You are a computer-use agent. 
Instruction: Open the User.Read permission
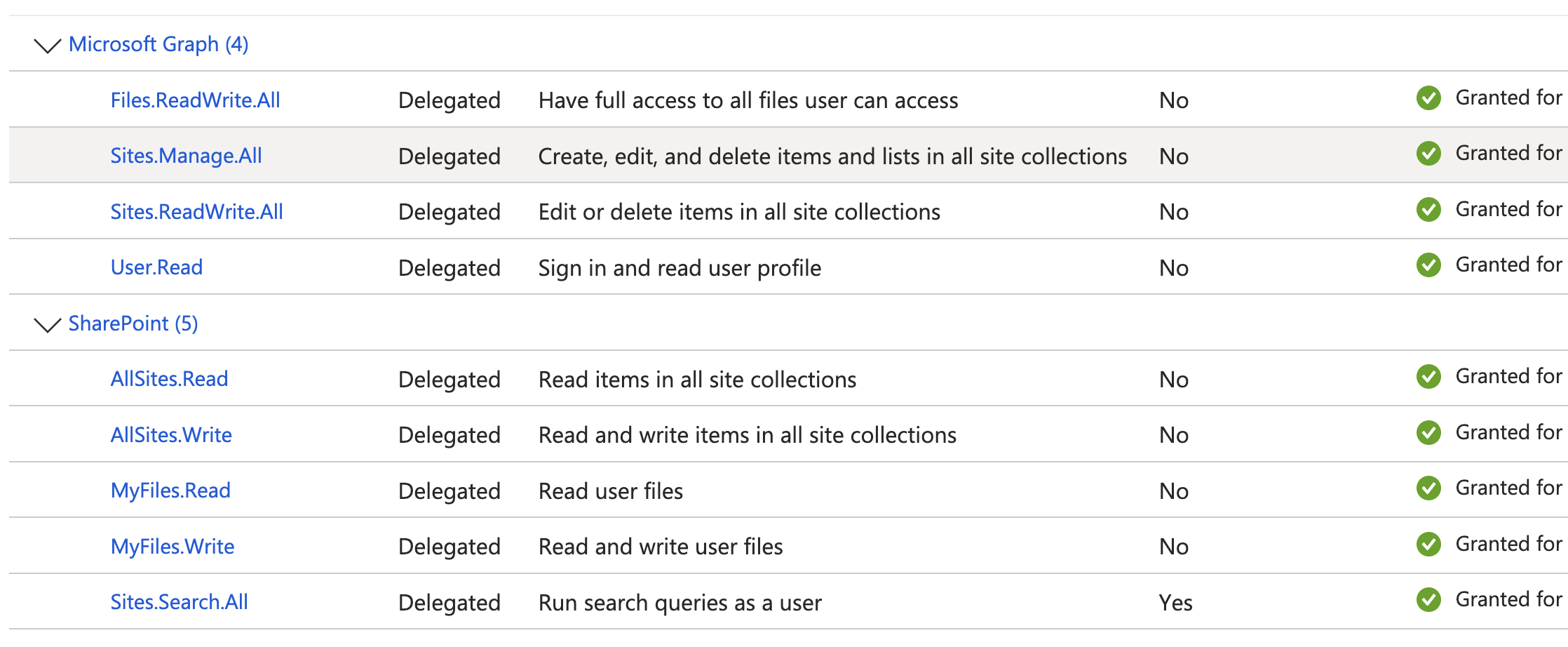tap(156, 267)
